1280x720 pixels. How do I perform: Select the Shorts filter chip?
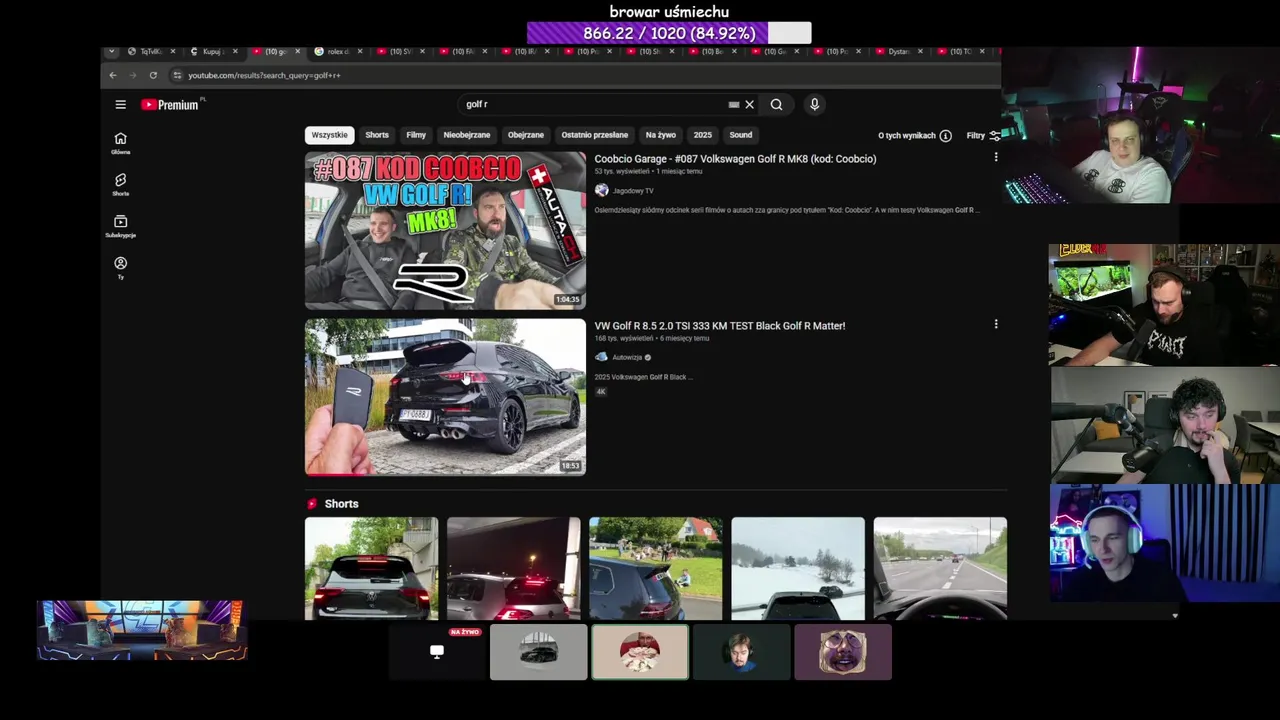point(377,135)
